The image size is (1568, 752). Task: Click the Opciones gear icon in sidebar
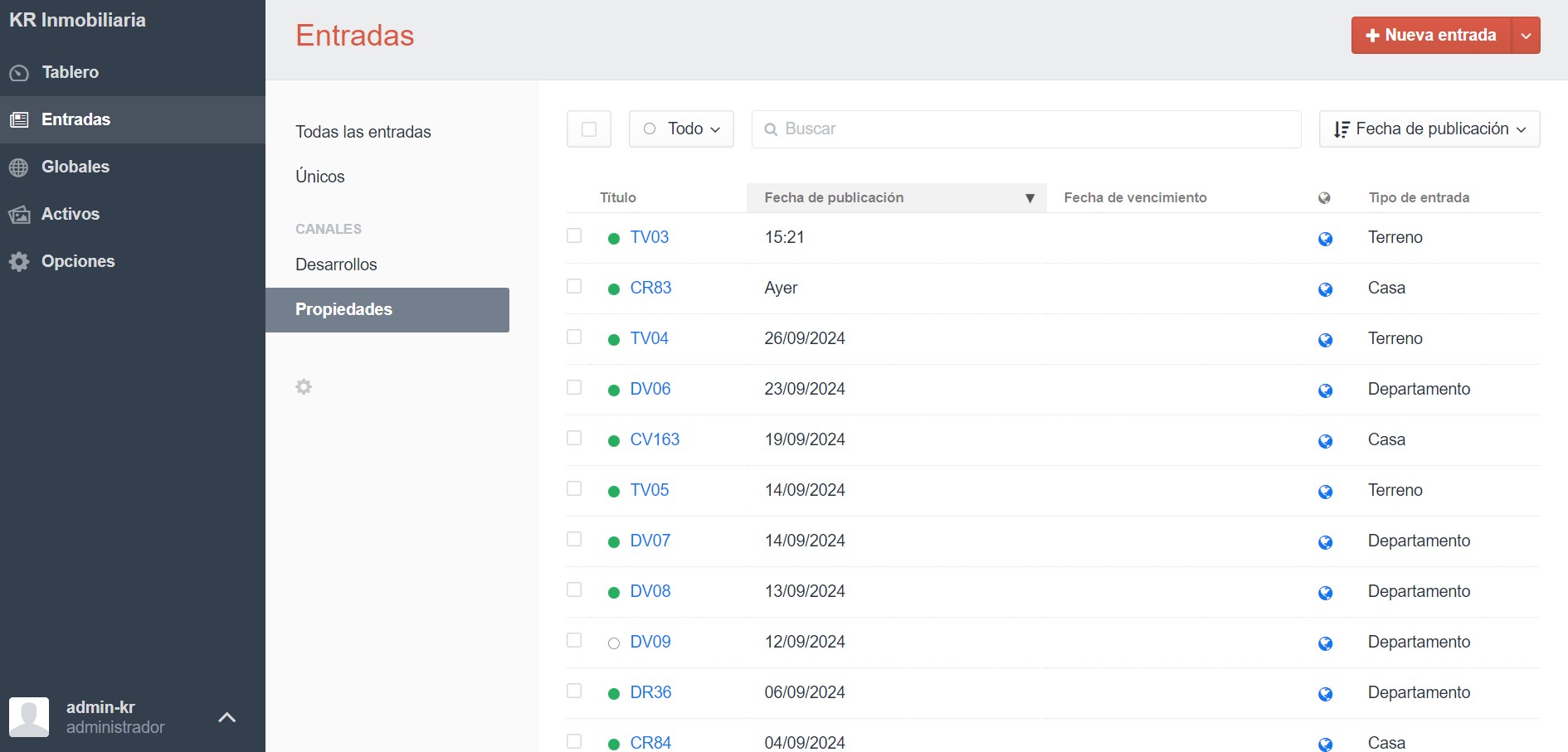point(19,262)
